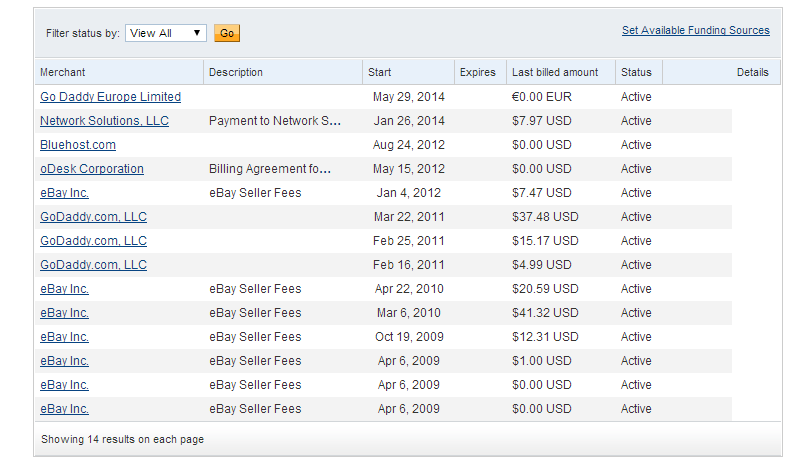
Task: Select eBay Inc. from Mar 6, 2010
Action: [x=64, y=313]
